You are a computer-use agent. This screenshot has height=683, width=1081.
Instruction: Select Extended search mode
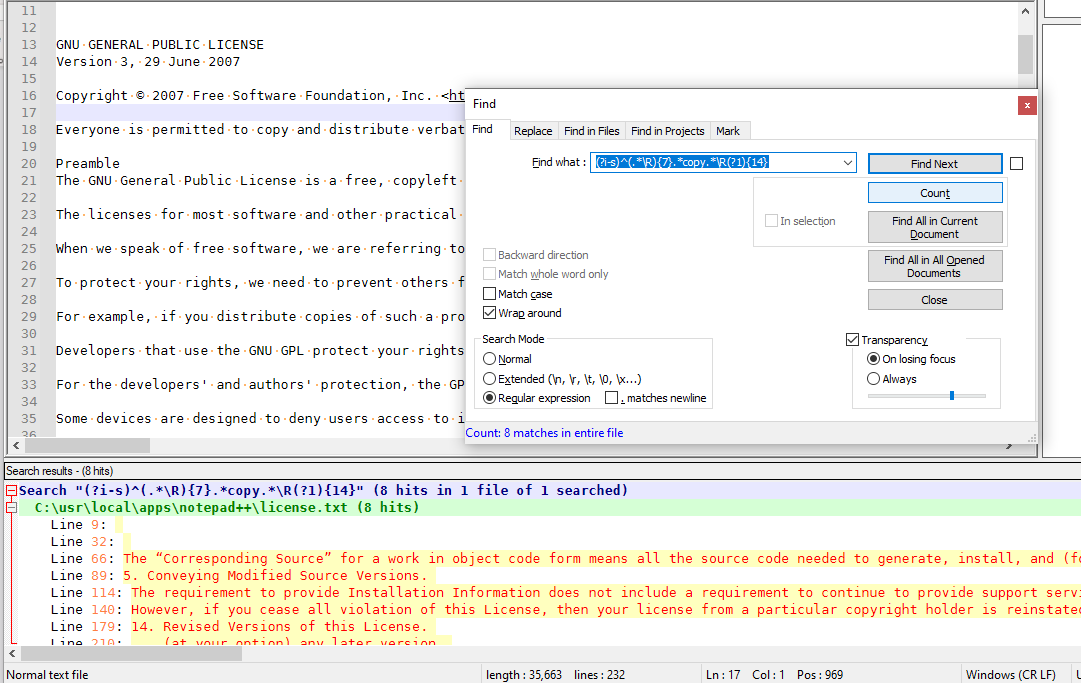tap(489, 379)
